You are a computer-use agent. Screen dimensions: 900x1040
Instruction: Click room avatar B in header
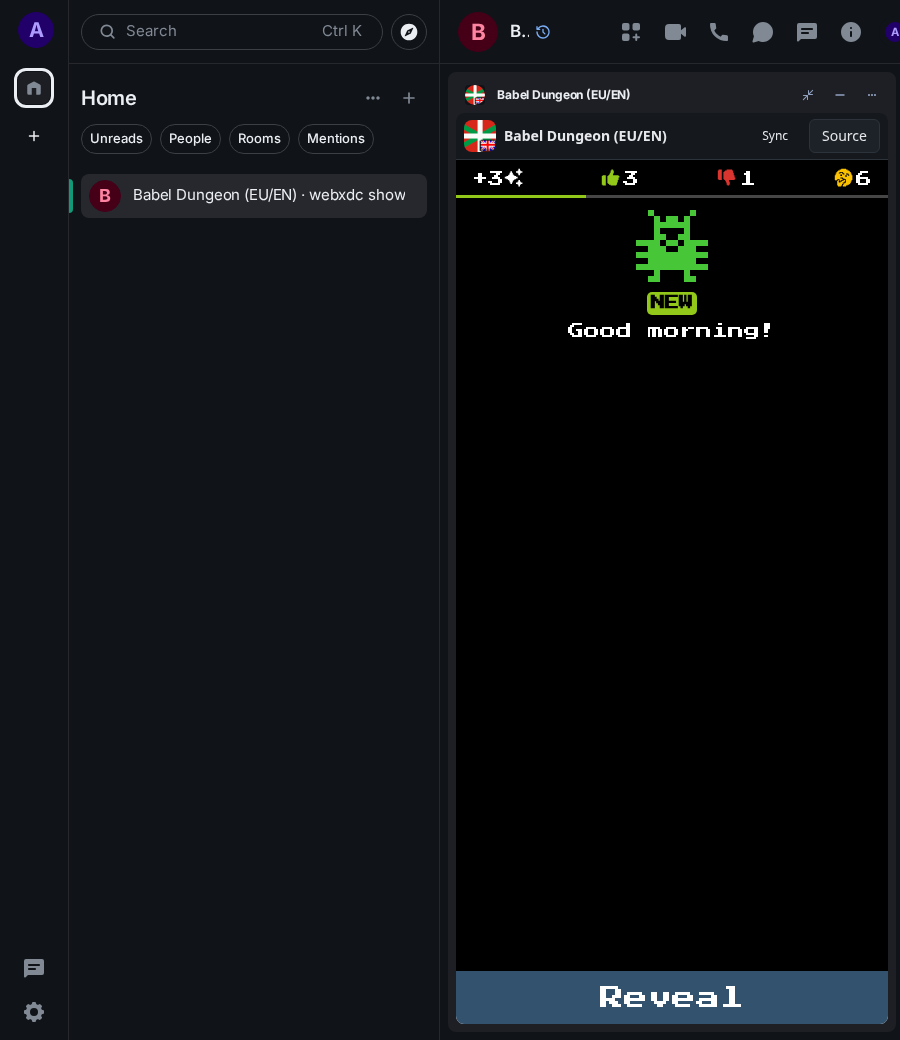coord(478,32)
